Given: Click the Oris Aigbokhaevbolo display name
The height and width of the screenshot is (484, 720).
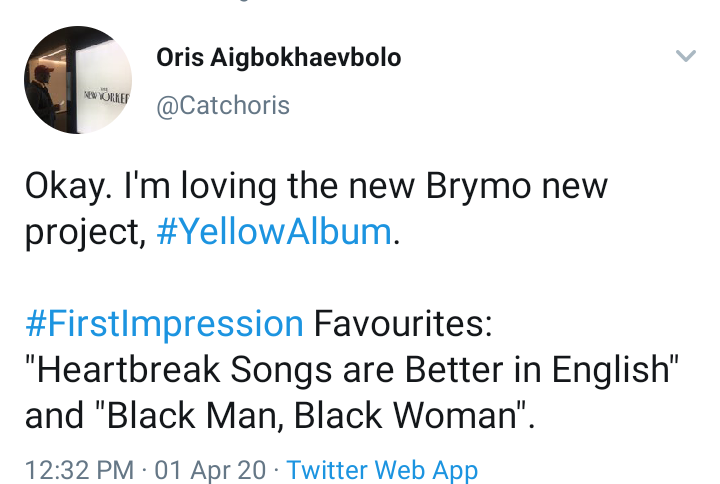Looking at the screenshot, I should click(279, 58).
